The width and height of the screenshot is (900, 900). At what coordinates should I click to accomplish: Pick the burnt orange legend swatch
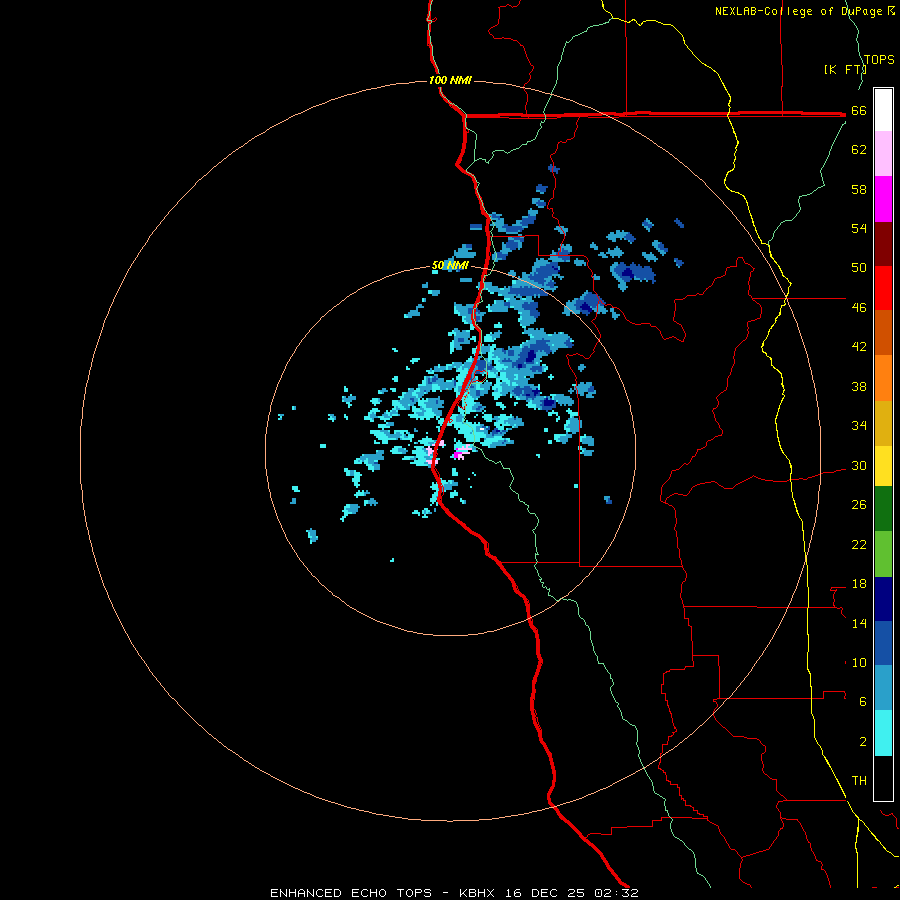(x=883, y=333)
